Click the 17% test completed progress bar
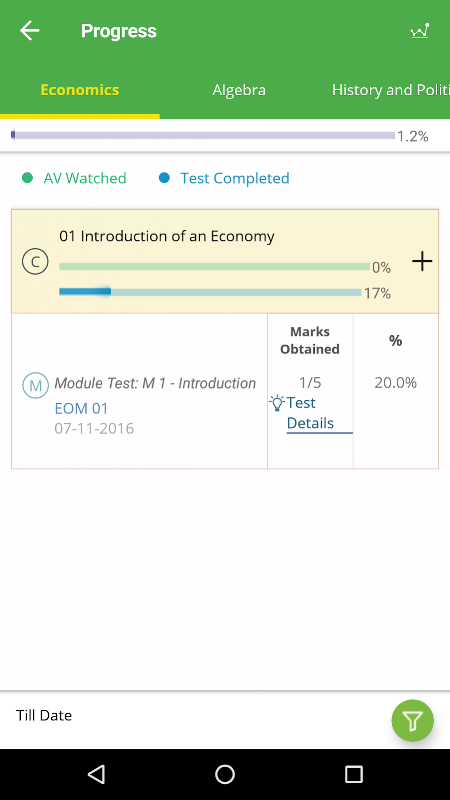450x800 pixels. pyautogui.click(x=210, y=292)
